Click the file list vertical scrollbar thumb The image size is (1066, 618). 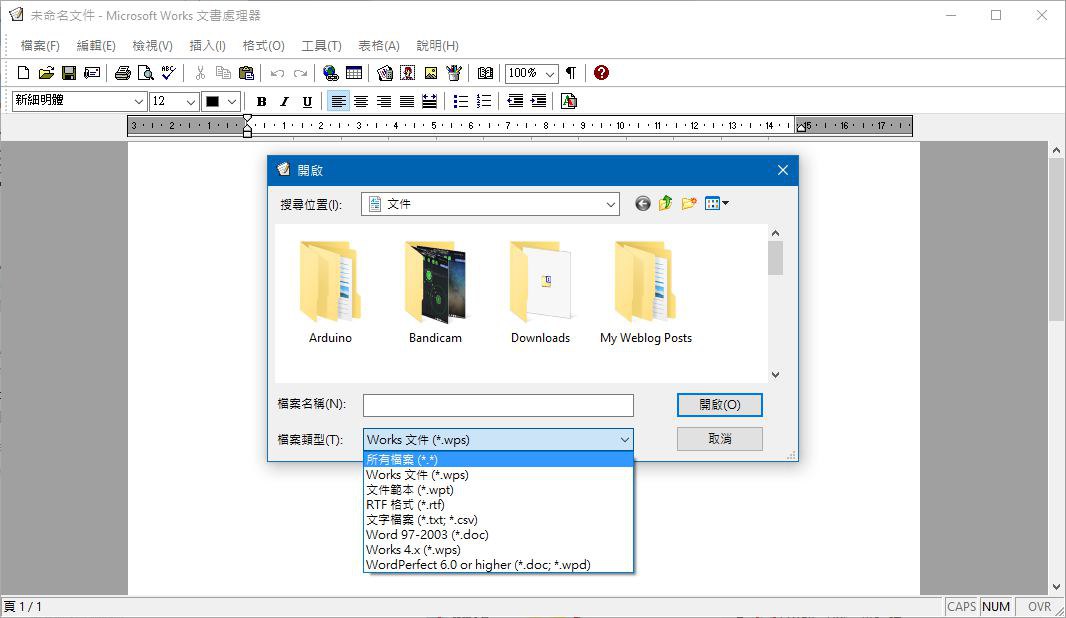tap(775, 258)
